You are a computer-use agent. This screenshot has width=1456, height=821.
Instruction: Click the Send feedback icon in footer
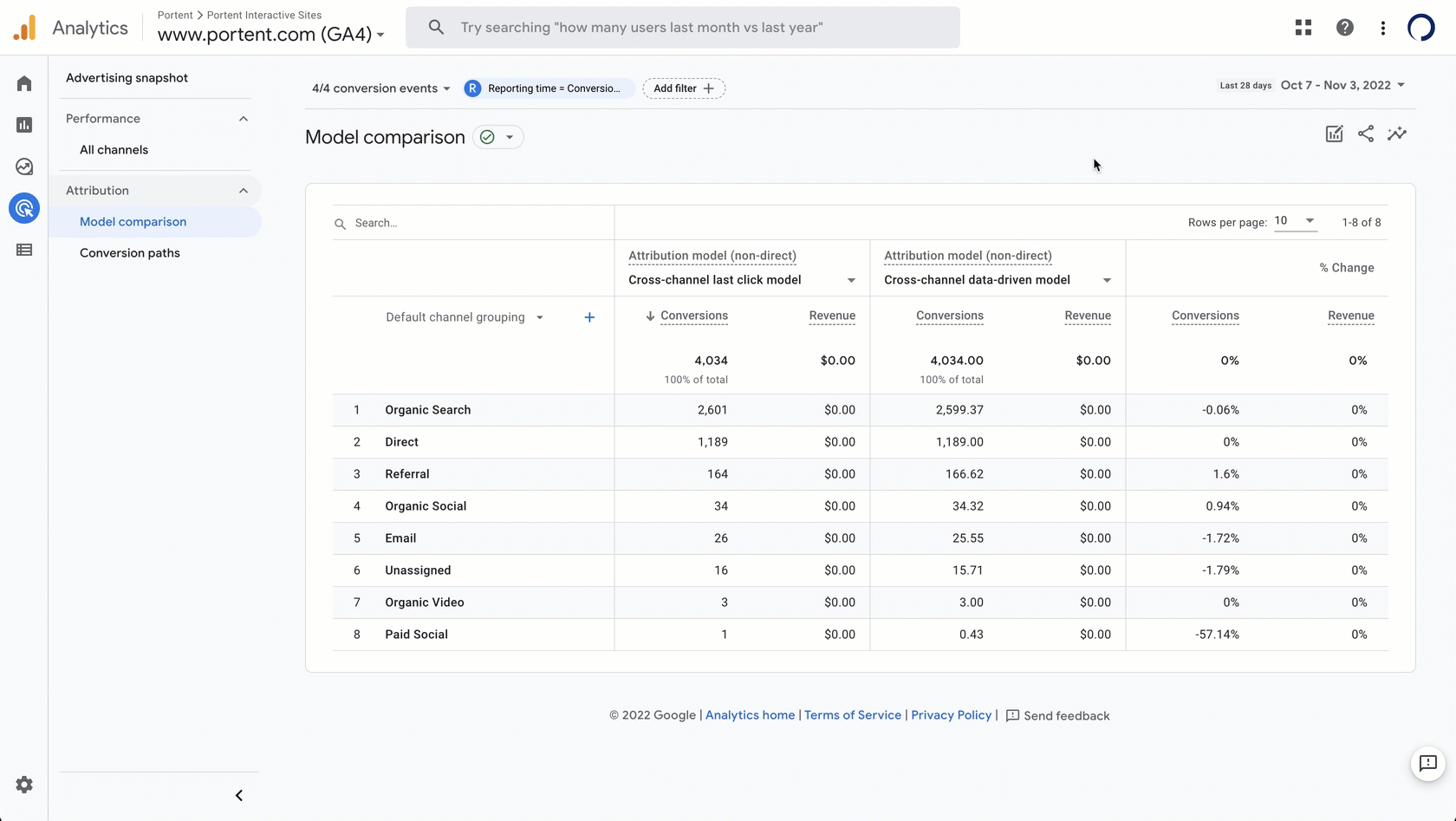tap(1012, 716)
